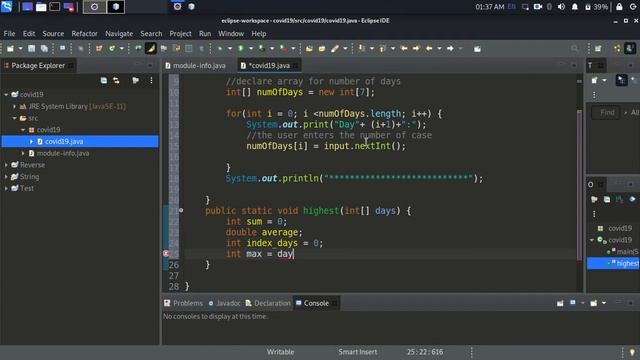The image size is (640, 360).
Task: Click the system volume icon in top bar
Action: [561, 7]
